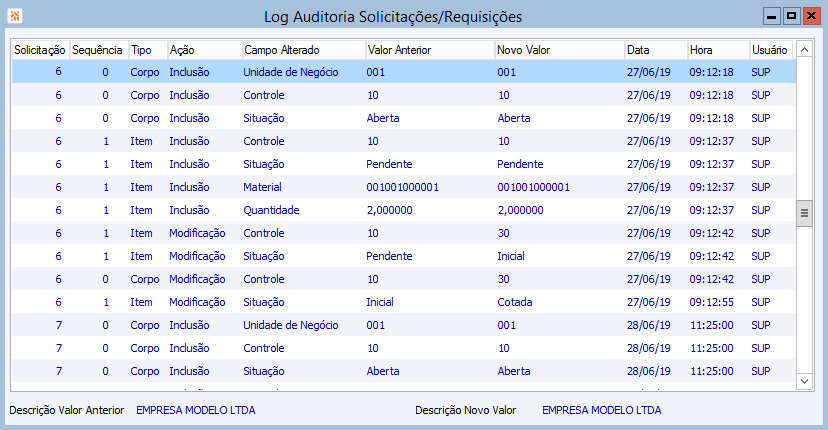This screenshot has width=828, height=430.
Task: Click the Novo Valor column header
Action: (559, 50)
